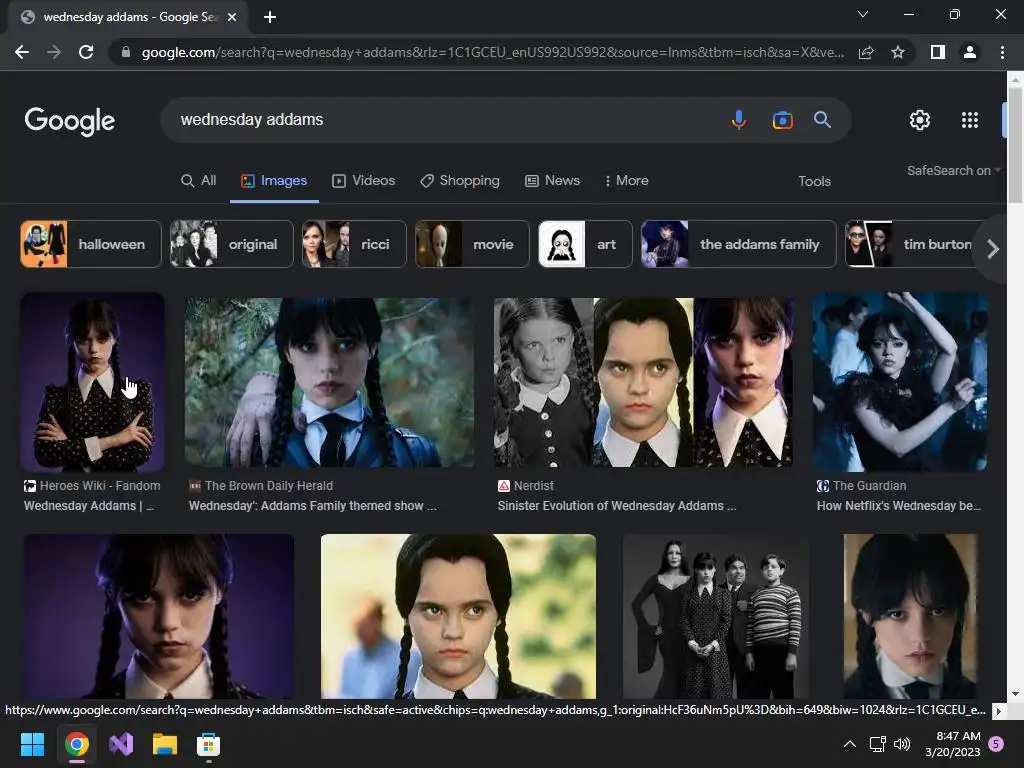Open The Guardian dancing image result
This screenshot has width=1024, height=768.
900,382
